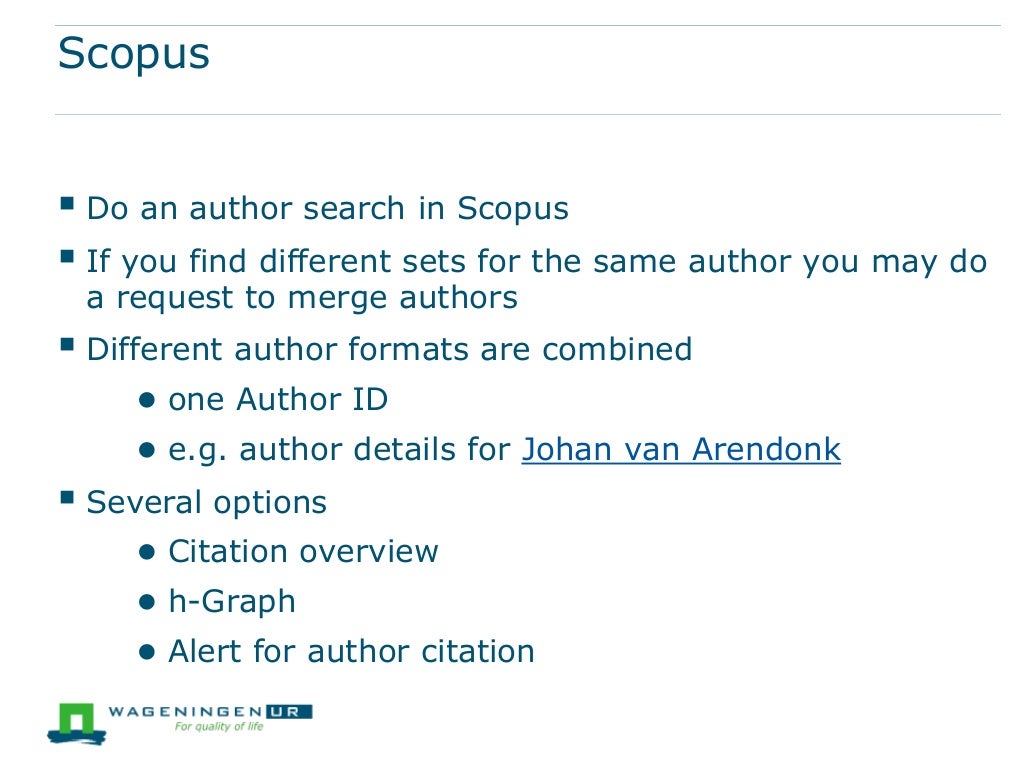This screenshot has width=1024, height=768.
Task: Click the bullet before 'Different author formats'
Action: click(67, 344)
